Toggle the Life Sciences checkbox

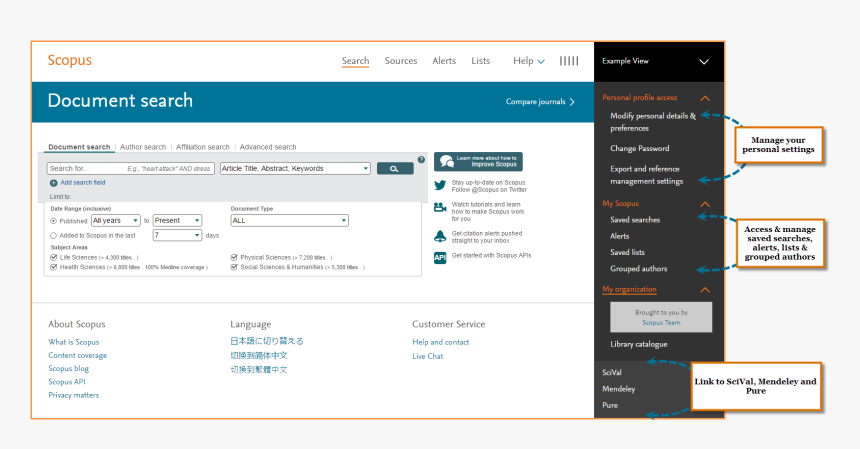point(53,257)
